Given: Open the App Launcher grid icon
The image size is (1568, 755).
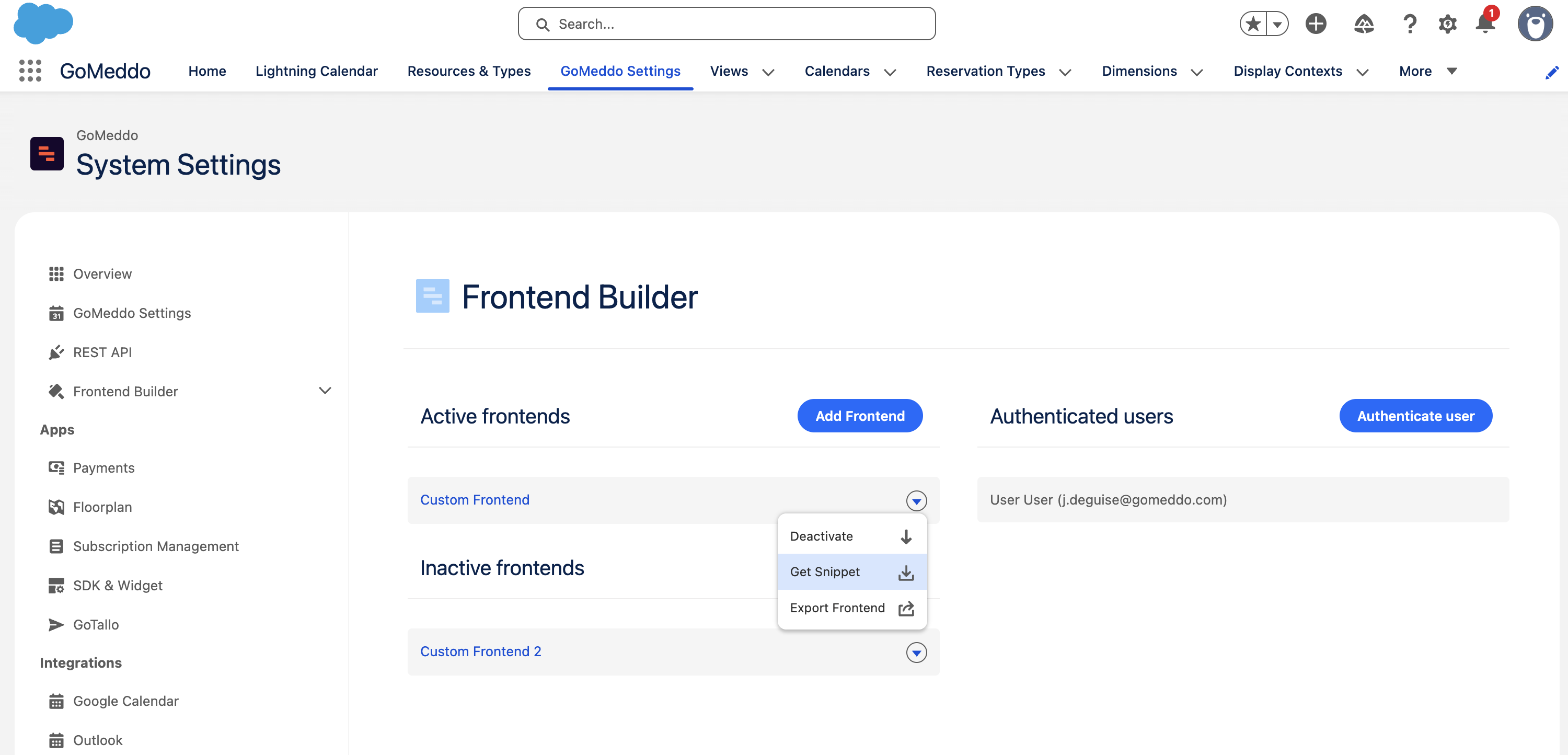Looking at the screenshot, I should [x=30, y=71].
